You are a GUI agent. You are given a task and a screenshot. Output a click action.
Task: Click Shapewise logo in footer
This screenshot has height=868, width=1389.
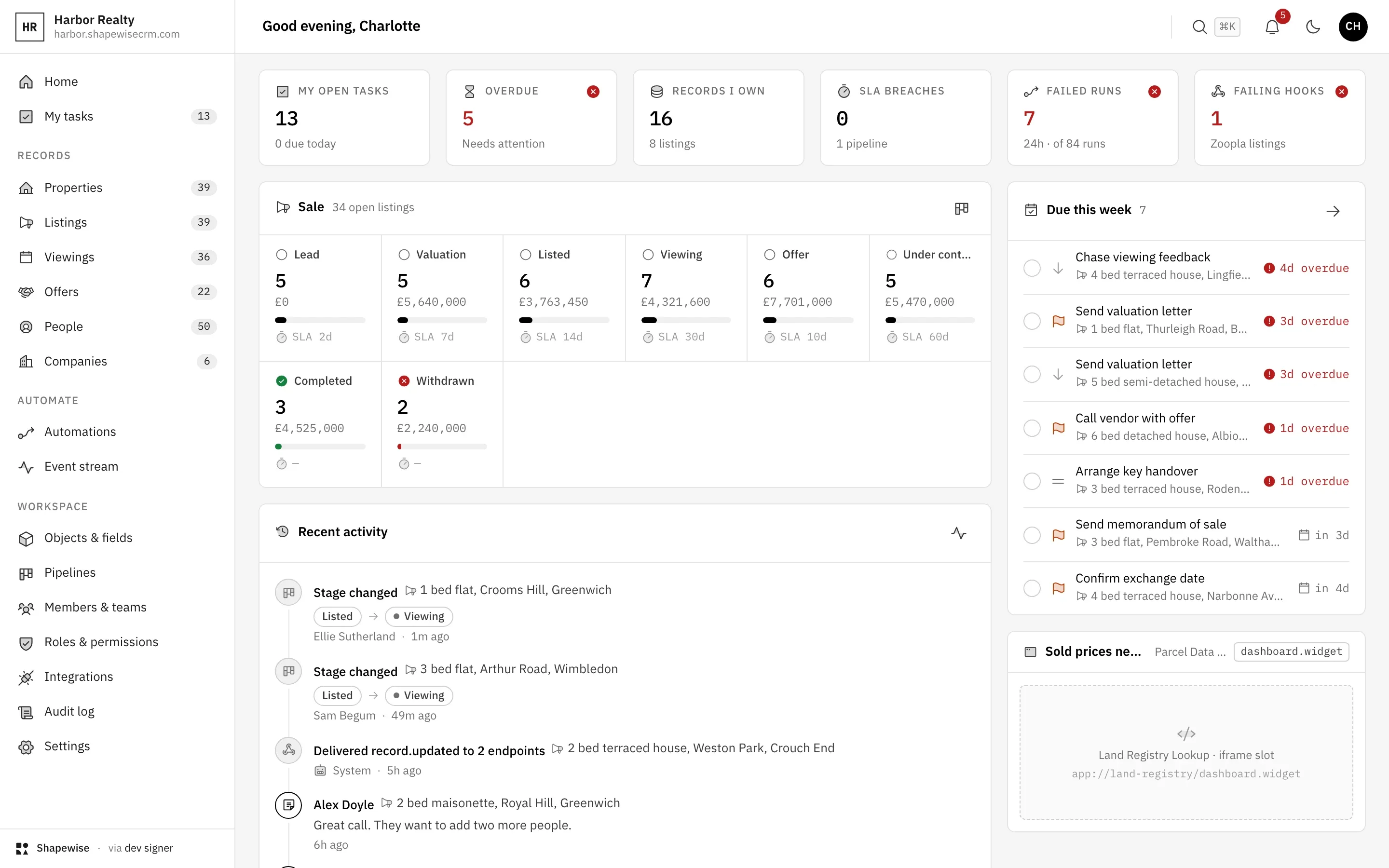pos(22,848)
